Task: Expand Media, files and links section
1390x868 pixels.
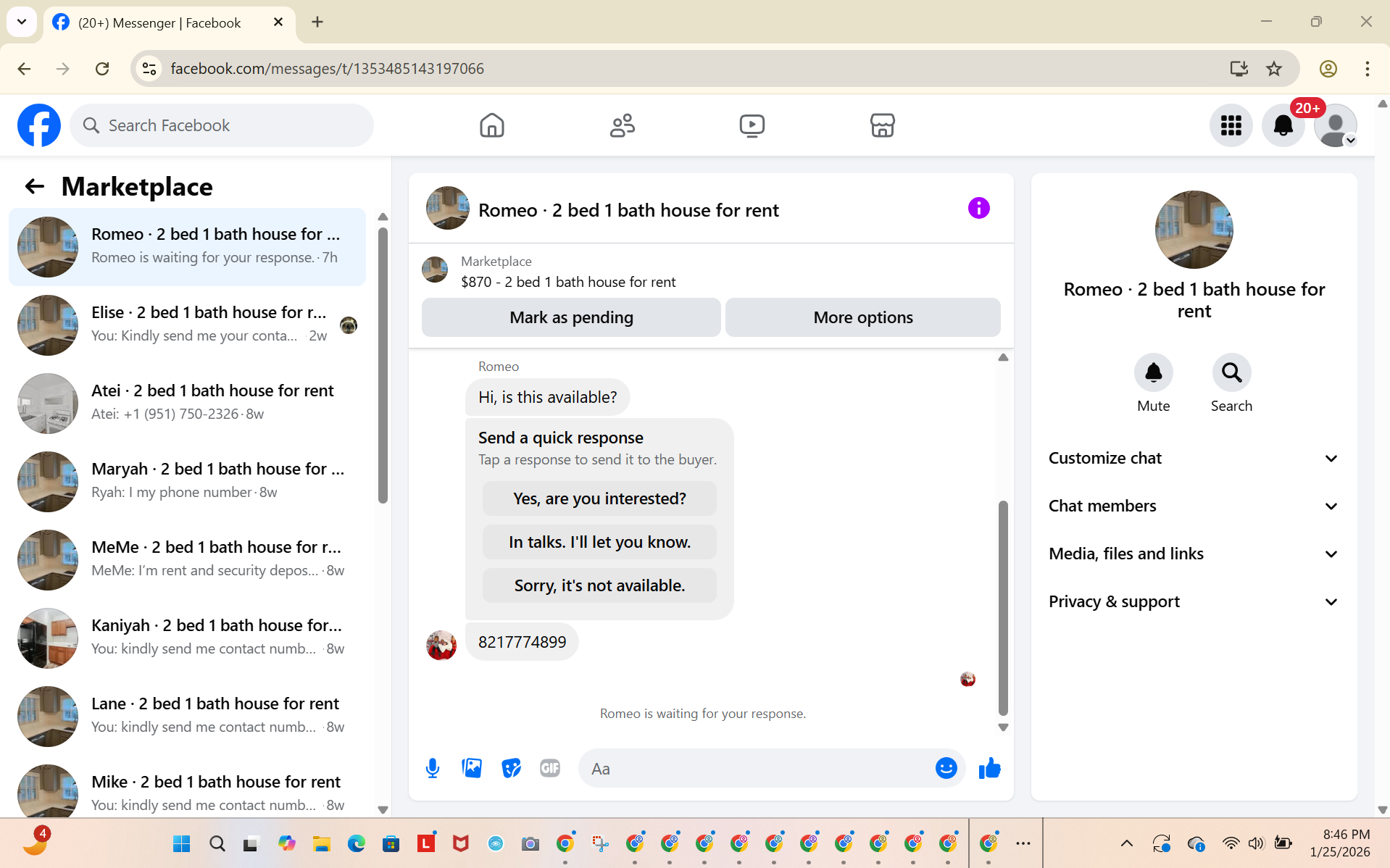Action: coord(1194,554)
